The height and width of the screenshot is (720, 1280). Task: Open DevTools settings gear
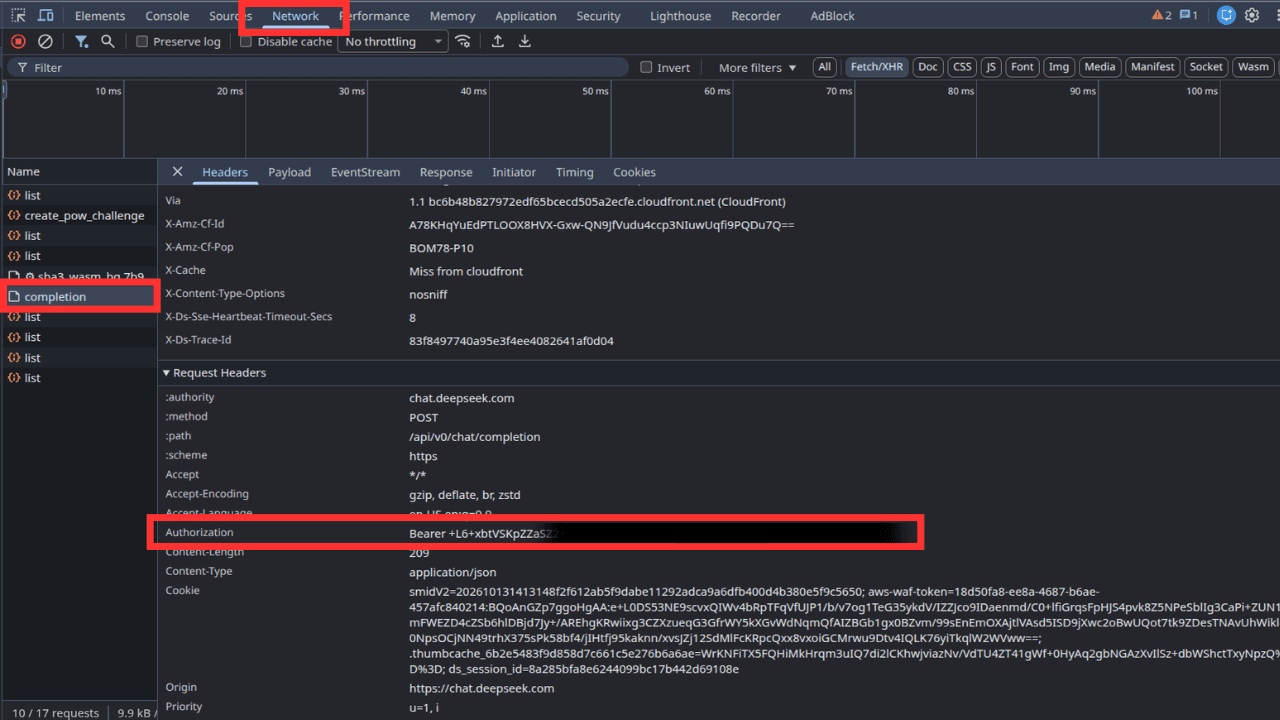(1252, 16)
